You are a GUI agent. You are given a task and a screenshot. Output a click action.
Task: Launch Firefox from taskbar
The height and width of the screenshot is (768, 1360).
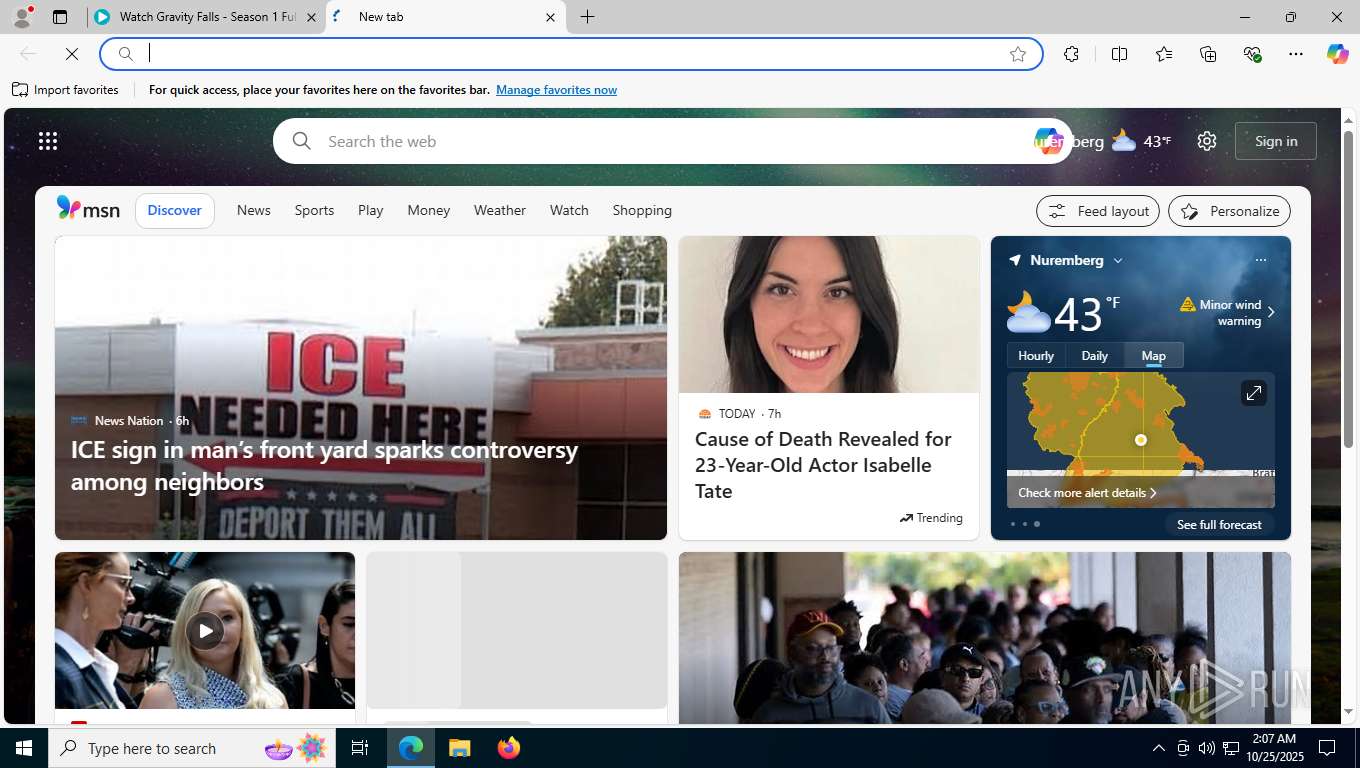[509, 748]
